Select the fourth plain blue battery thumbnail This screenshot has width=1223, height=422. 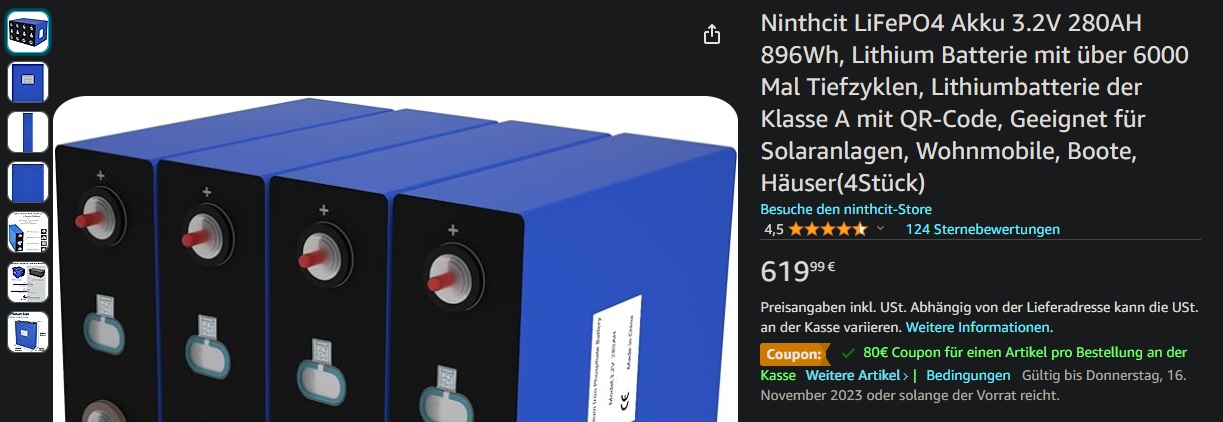pos(28,182)
